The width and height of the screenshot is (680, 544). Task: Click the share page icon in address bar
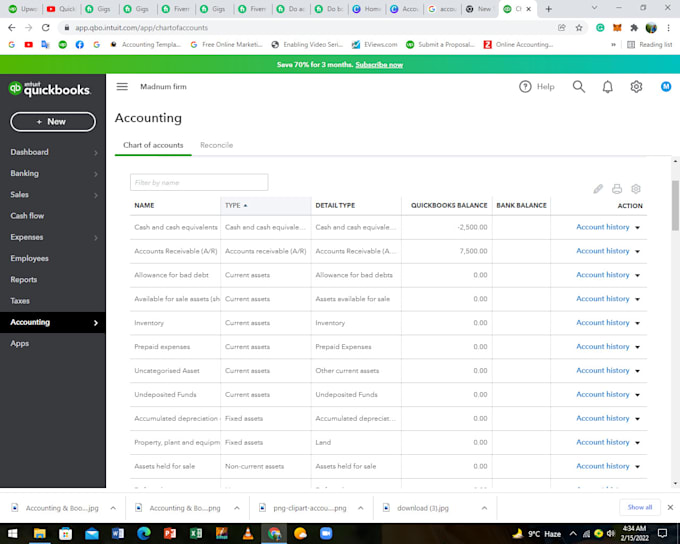(562, 28)
